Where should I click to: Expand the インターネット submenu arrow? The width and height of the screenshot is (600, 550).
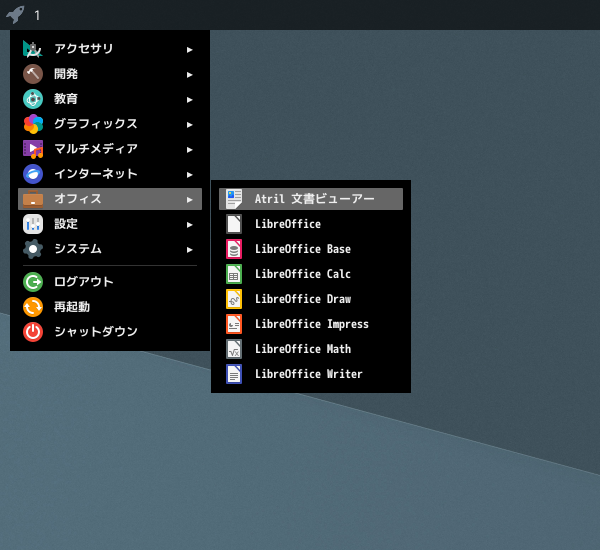pos(189,175)
